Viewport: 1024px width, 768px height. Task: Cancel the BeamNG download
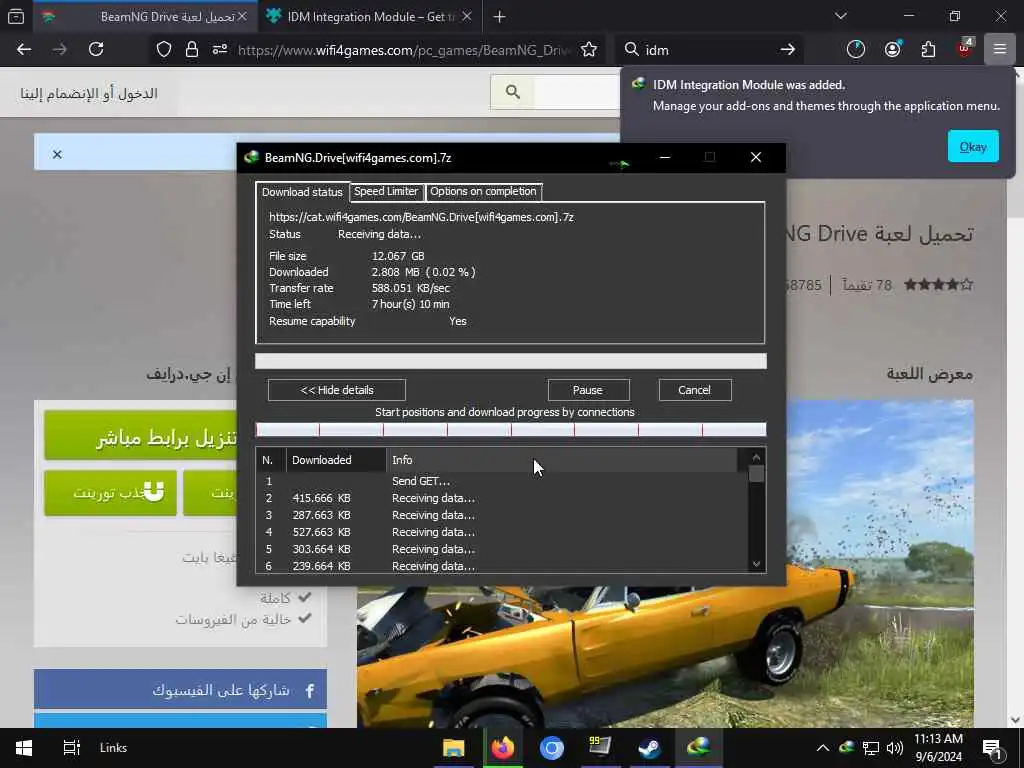[694, 390]
